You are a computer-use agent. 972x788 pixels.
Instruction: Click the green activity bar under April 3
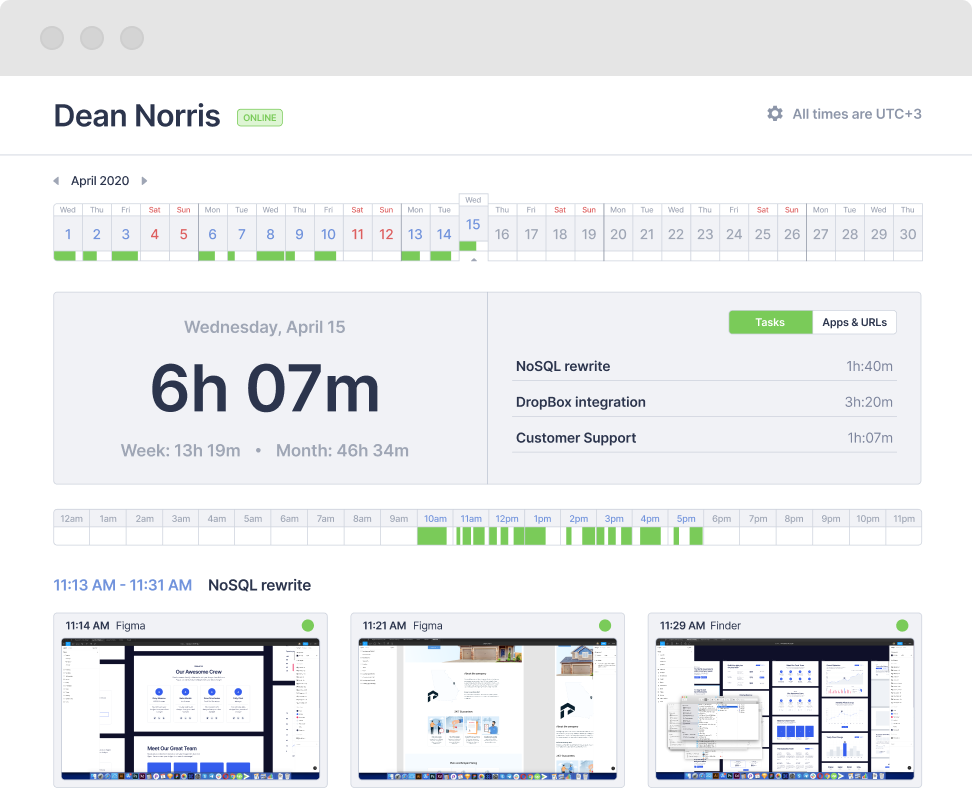(125, 256)
